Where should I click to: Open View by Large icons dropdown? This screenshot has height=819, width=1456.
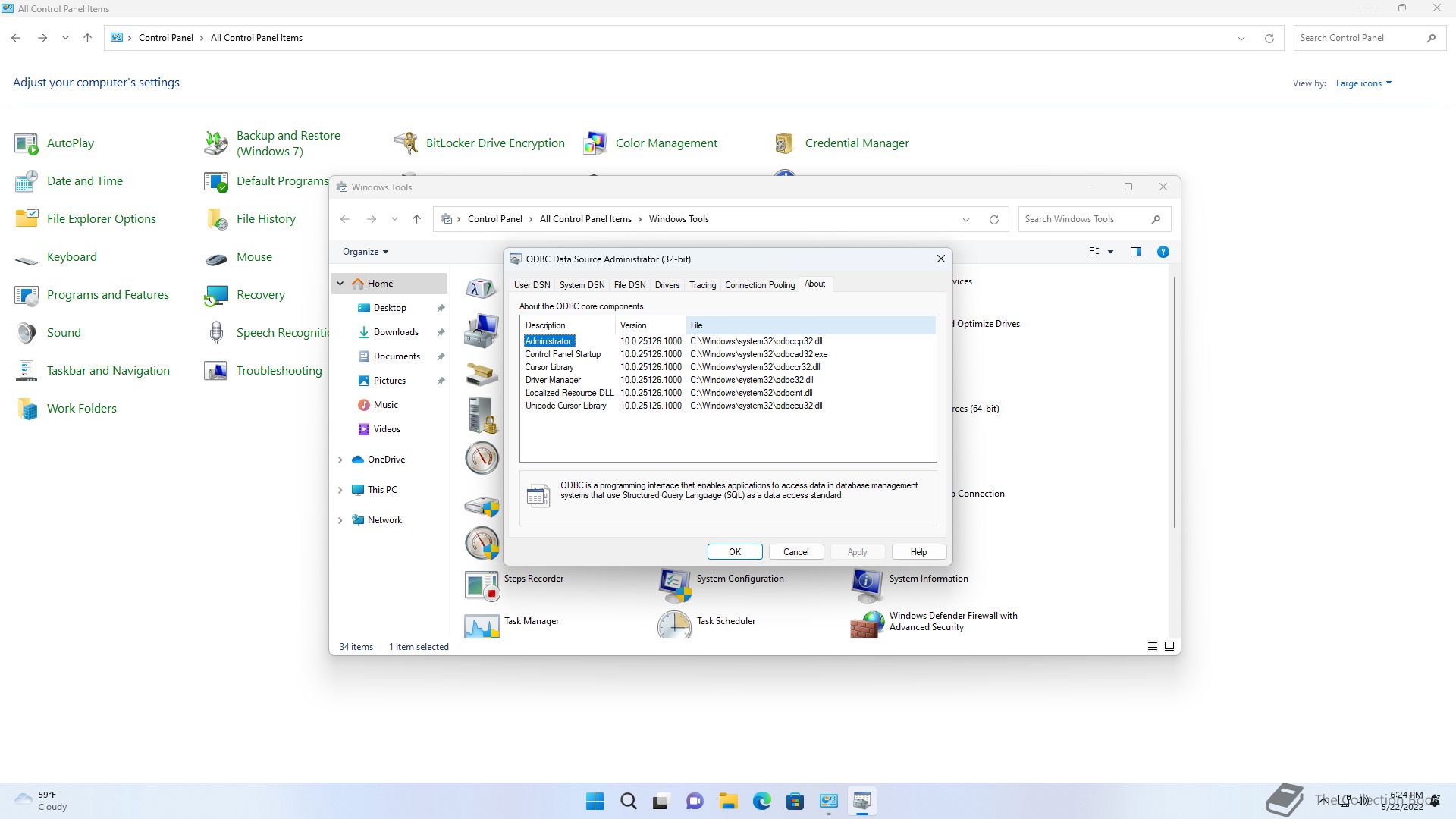1363,83
